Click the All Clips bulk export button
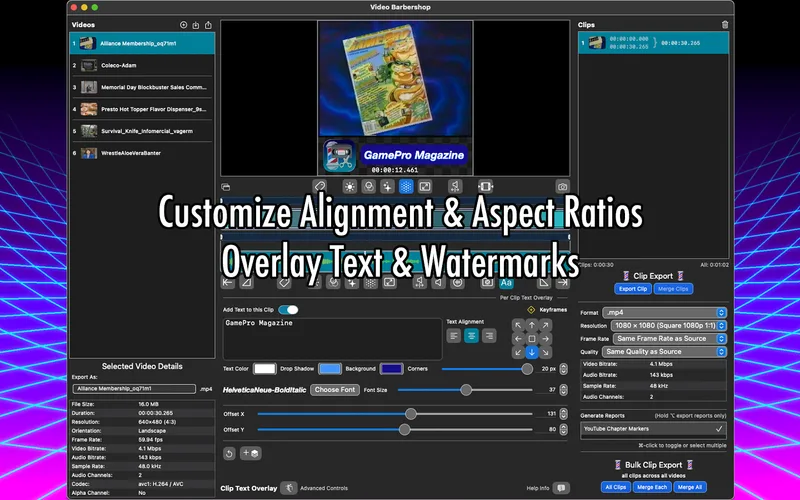Viewport: 800px width, 500px height. pyautogui.click(x=615, y=487)
